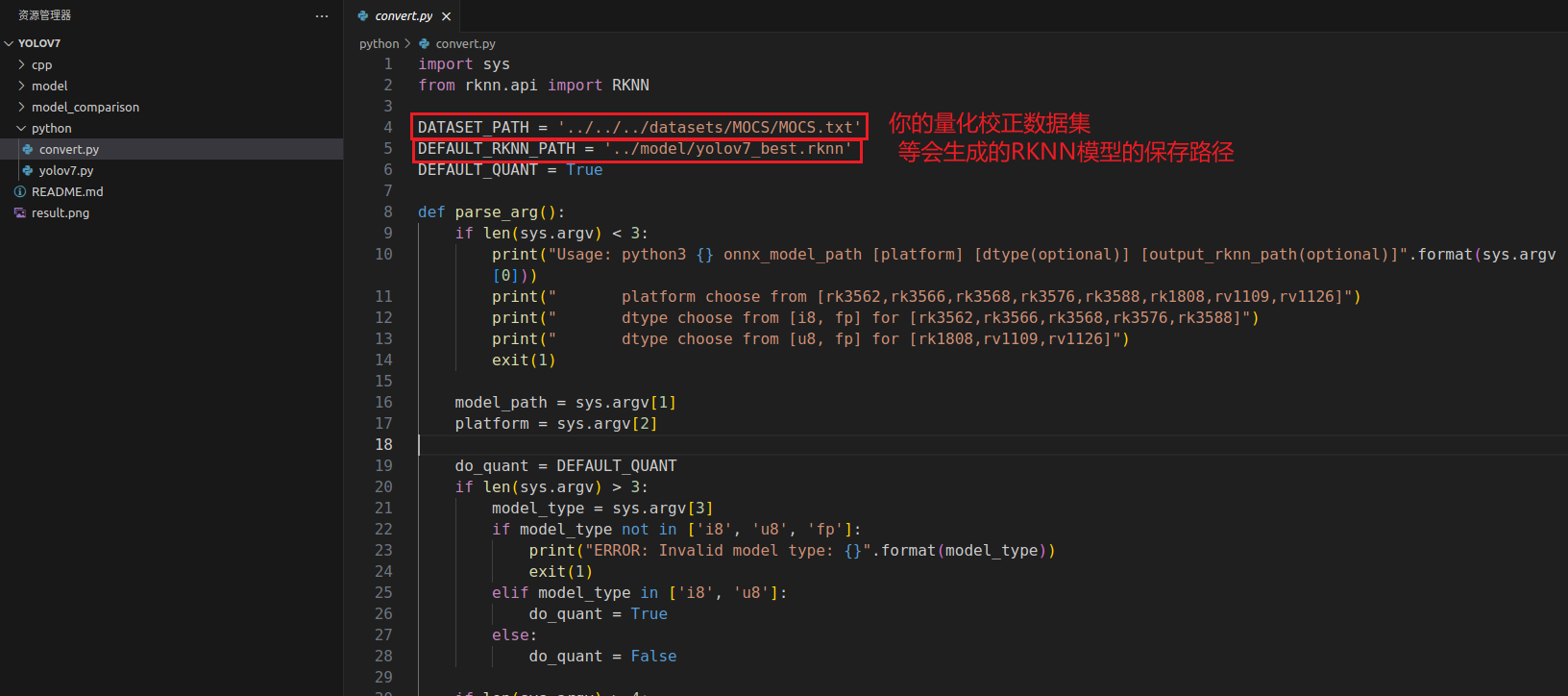Image resolution: width=1568 pixels, height=696 pixels.
Task: Expand the model_comparison folder chevron
Action: 22,107
